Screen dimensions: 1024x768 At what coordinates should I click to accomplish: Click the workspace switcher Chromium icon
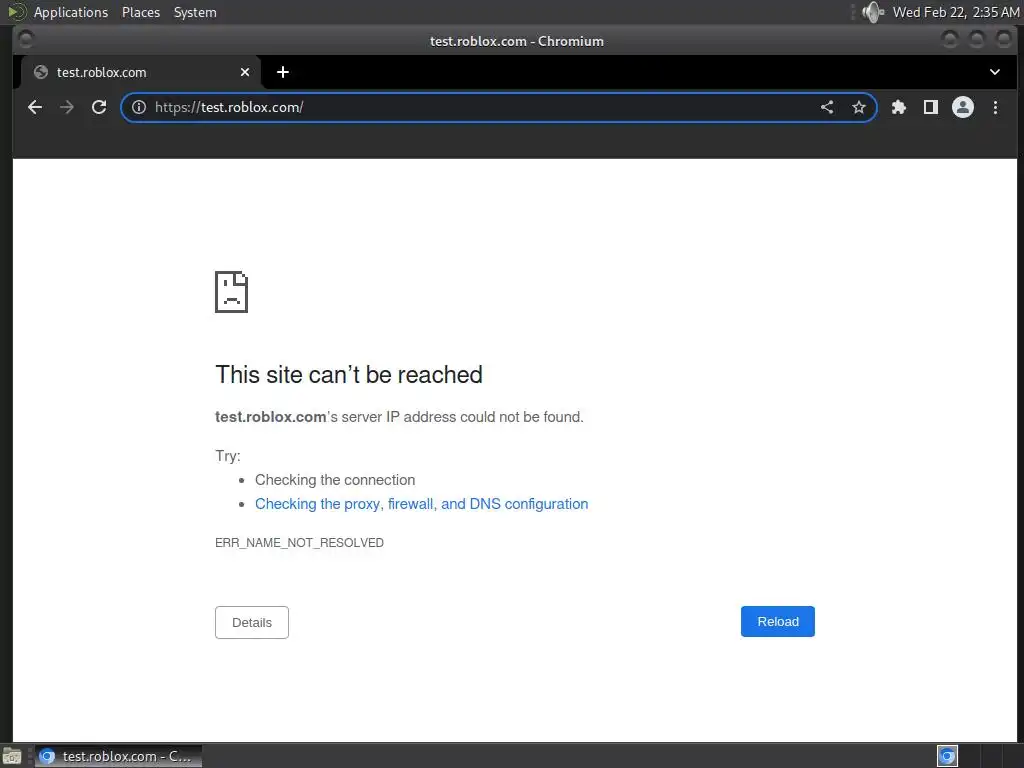click(948, 756)
